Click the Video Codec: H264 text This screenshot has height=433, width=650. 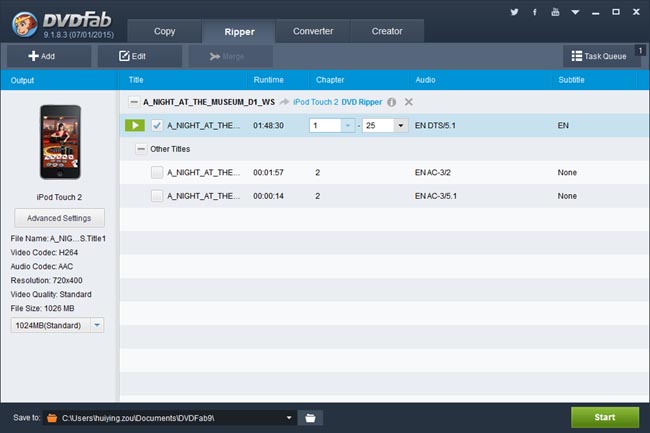point(44,252)
